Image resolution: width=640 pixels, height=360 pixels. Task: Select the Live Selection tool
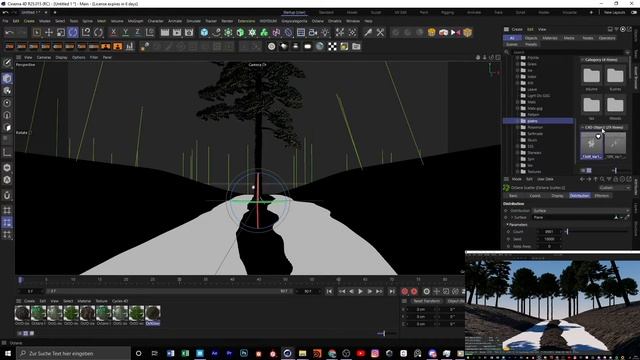point(37,32)
